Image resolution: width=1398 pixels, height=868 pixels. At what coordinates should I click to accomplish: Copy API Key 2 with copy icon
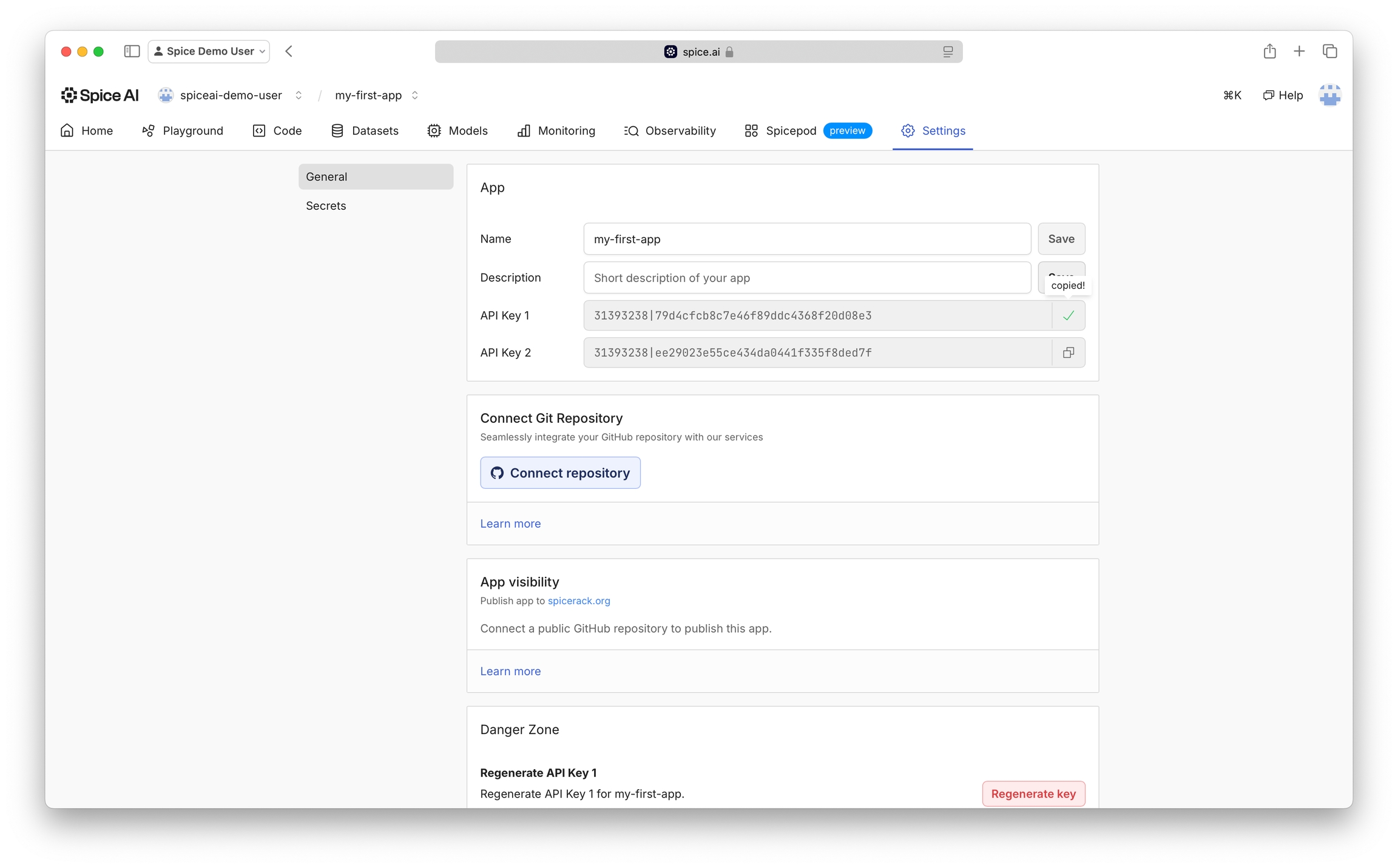(1068, 352)
